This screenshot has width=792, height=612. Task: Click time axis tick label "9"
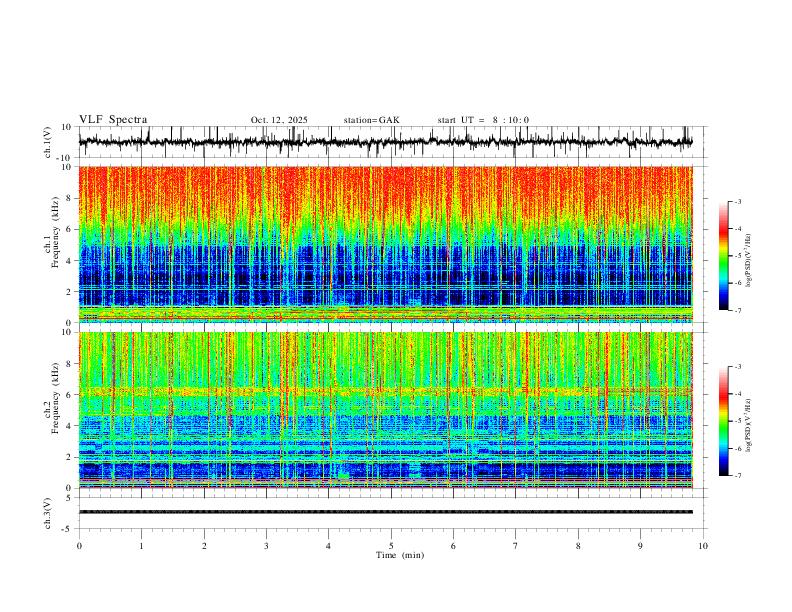640,546
